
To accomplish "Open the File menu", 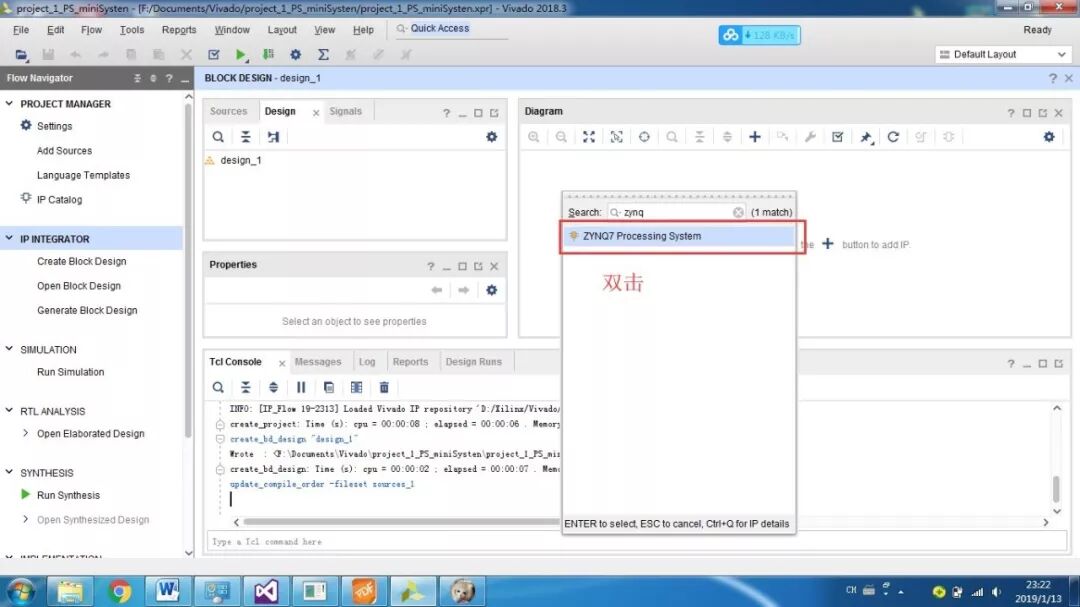I will pyautogui.click(x=21, y=30).
